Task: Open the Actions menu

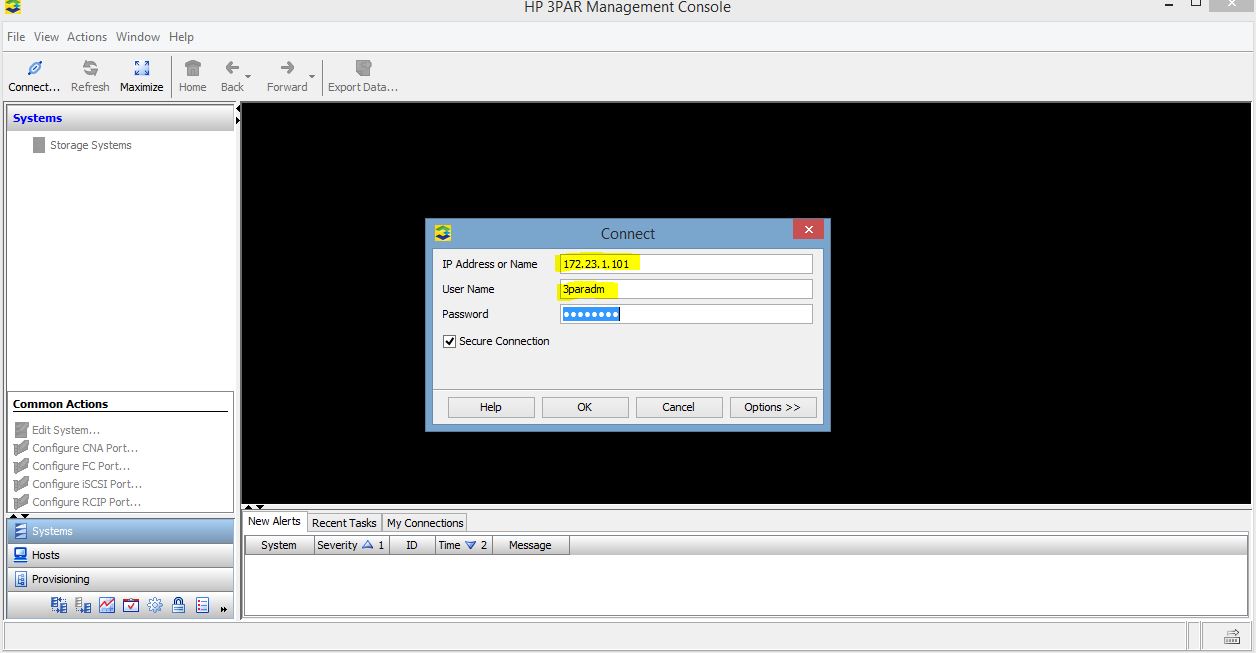Action: 86,37
